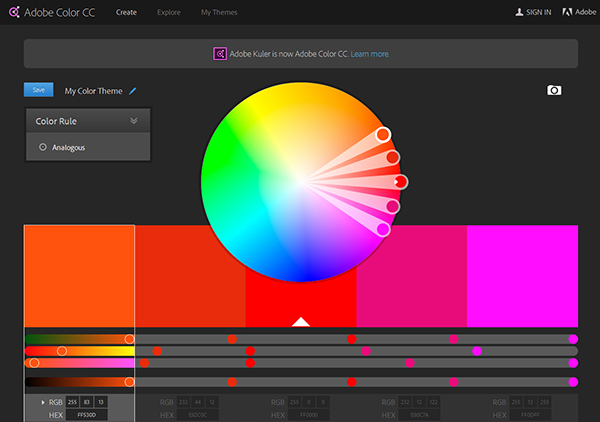The width and height of the screenshot is (600, 422).
Task: Select the Analogous color rule
Action: coord(68,147)
